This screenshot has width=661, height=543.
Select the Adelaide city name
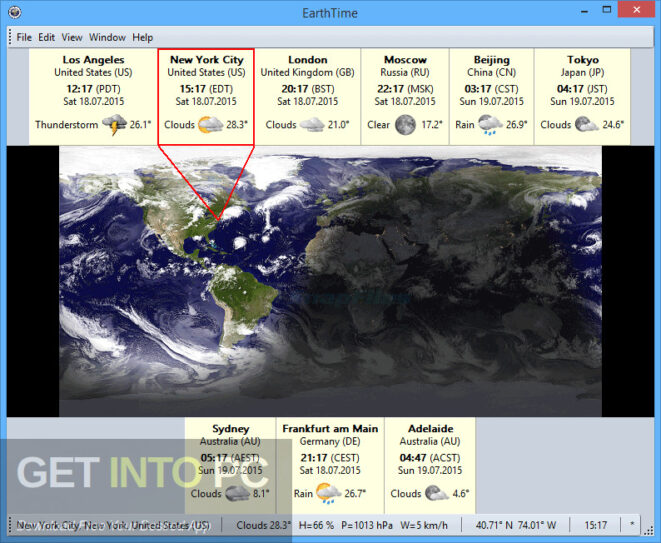click(x=430, y=429)
